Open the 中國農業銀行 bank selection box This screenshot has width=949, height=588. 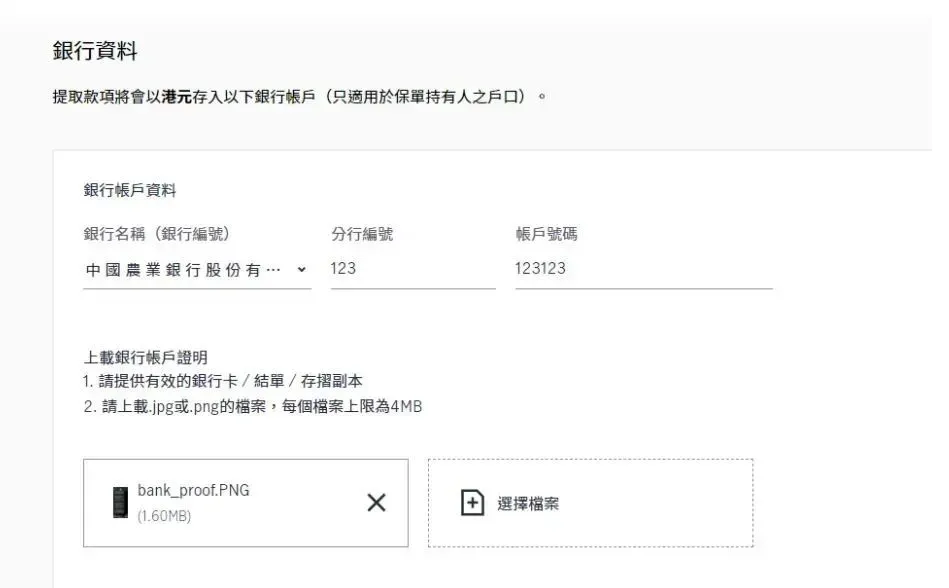(197, 270)
